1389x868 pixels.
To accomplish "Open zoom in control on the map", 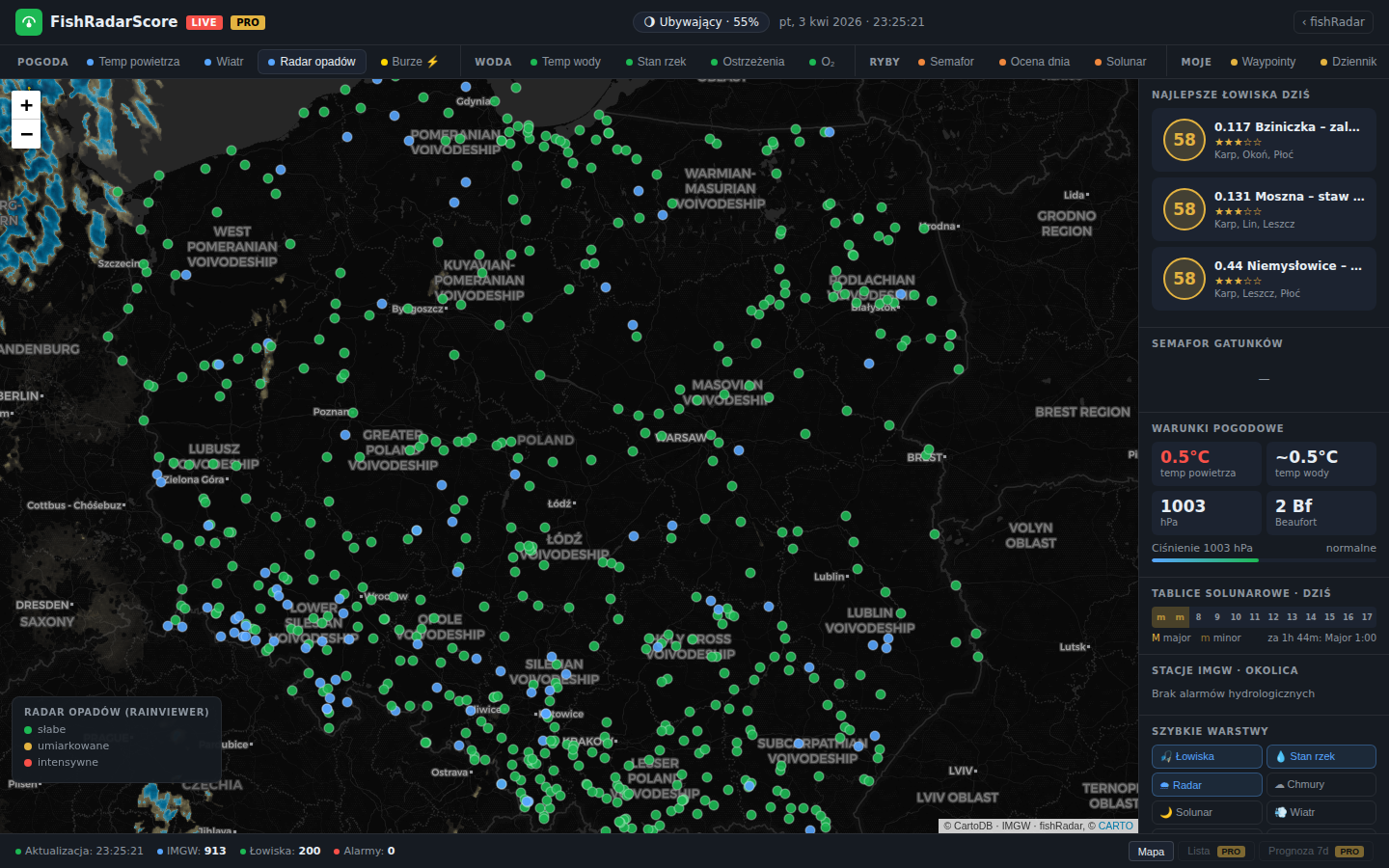I will (x=26, y=104).
